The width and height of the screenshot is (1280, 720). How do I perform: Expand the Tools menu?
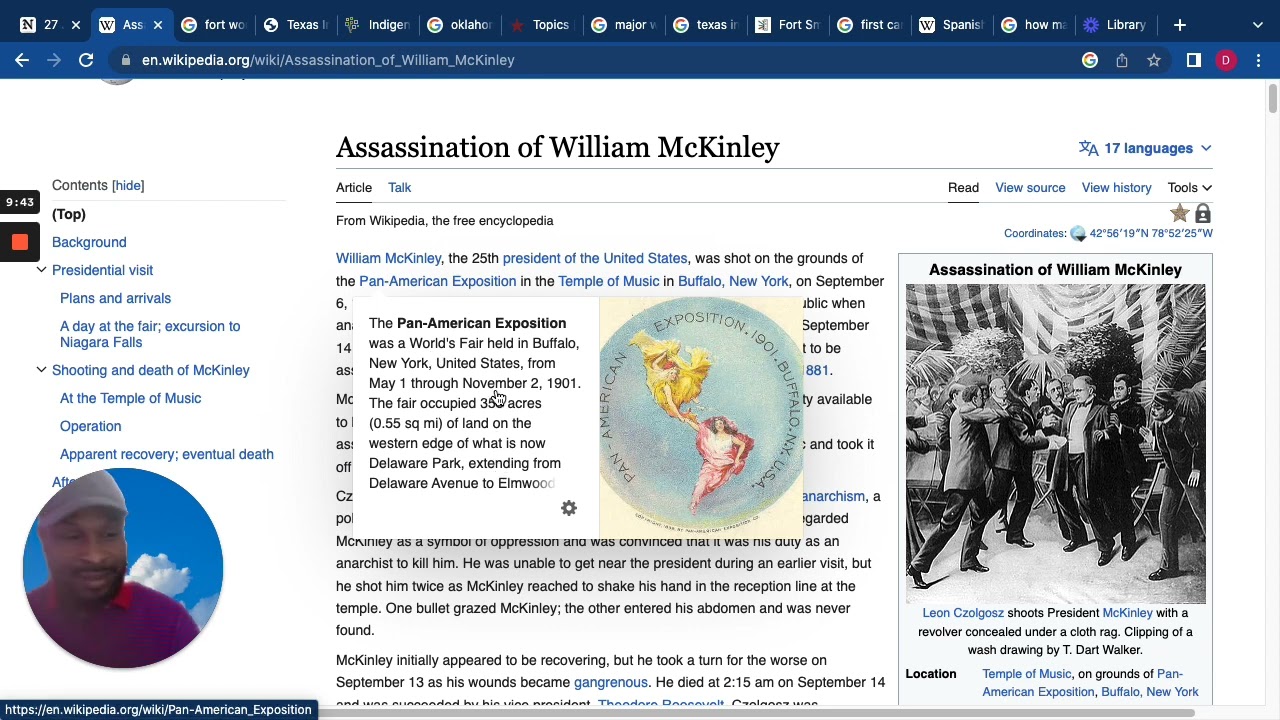coord(1189,187)
